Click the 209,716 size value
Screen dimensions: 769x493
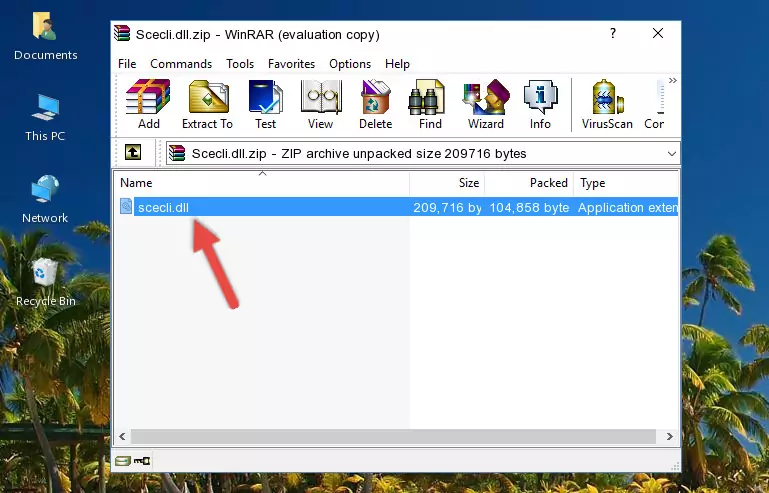tap(447, 208)
